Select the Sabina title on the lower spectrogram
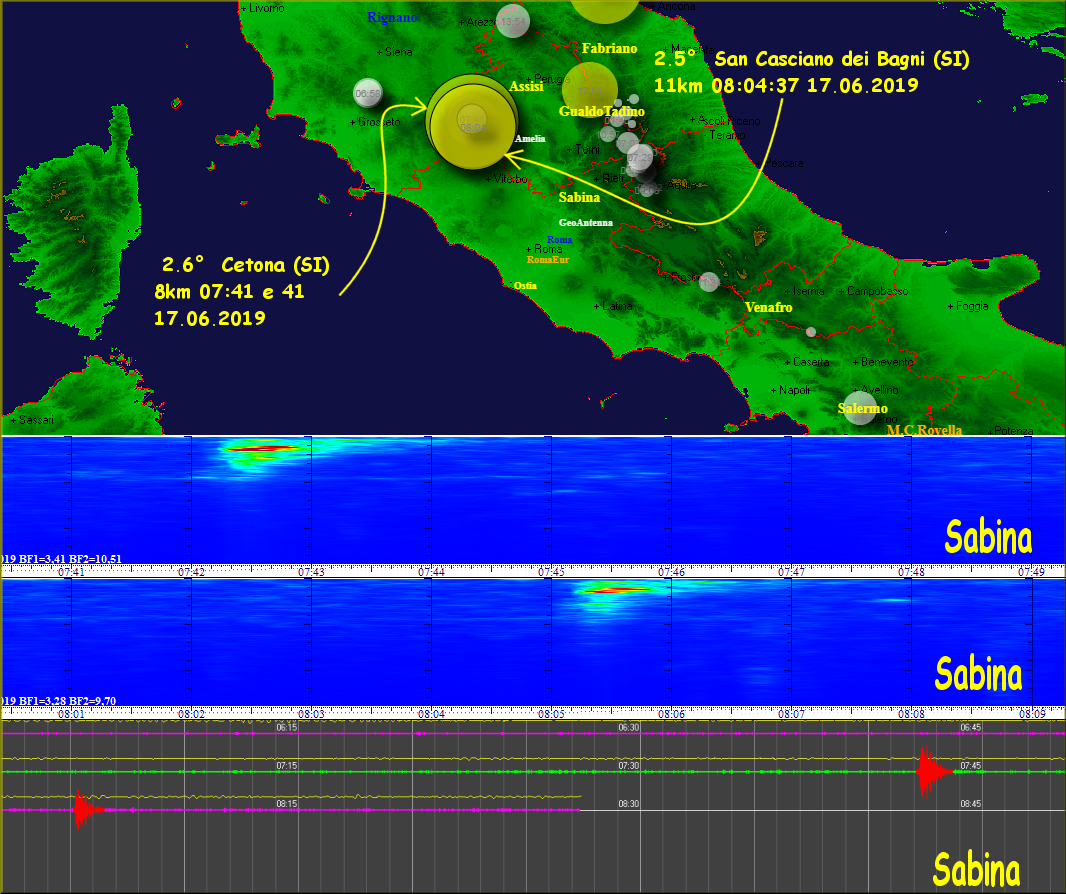Screen dimensions: 1066x894 [x=978, y=674]
